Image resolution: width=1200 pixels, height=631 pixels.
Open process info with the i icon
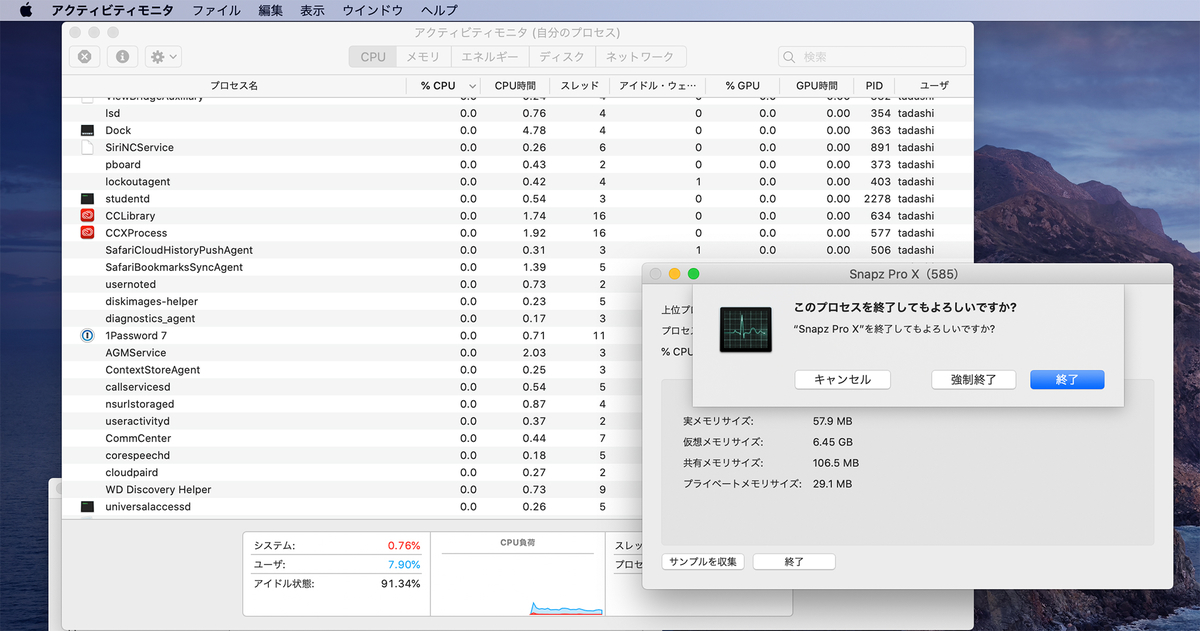[x=122, y=57]
